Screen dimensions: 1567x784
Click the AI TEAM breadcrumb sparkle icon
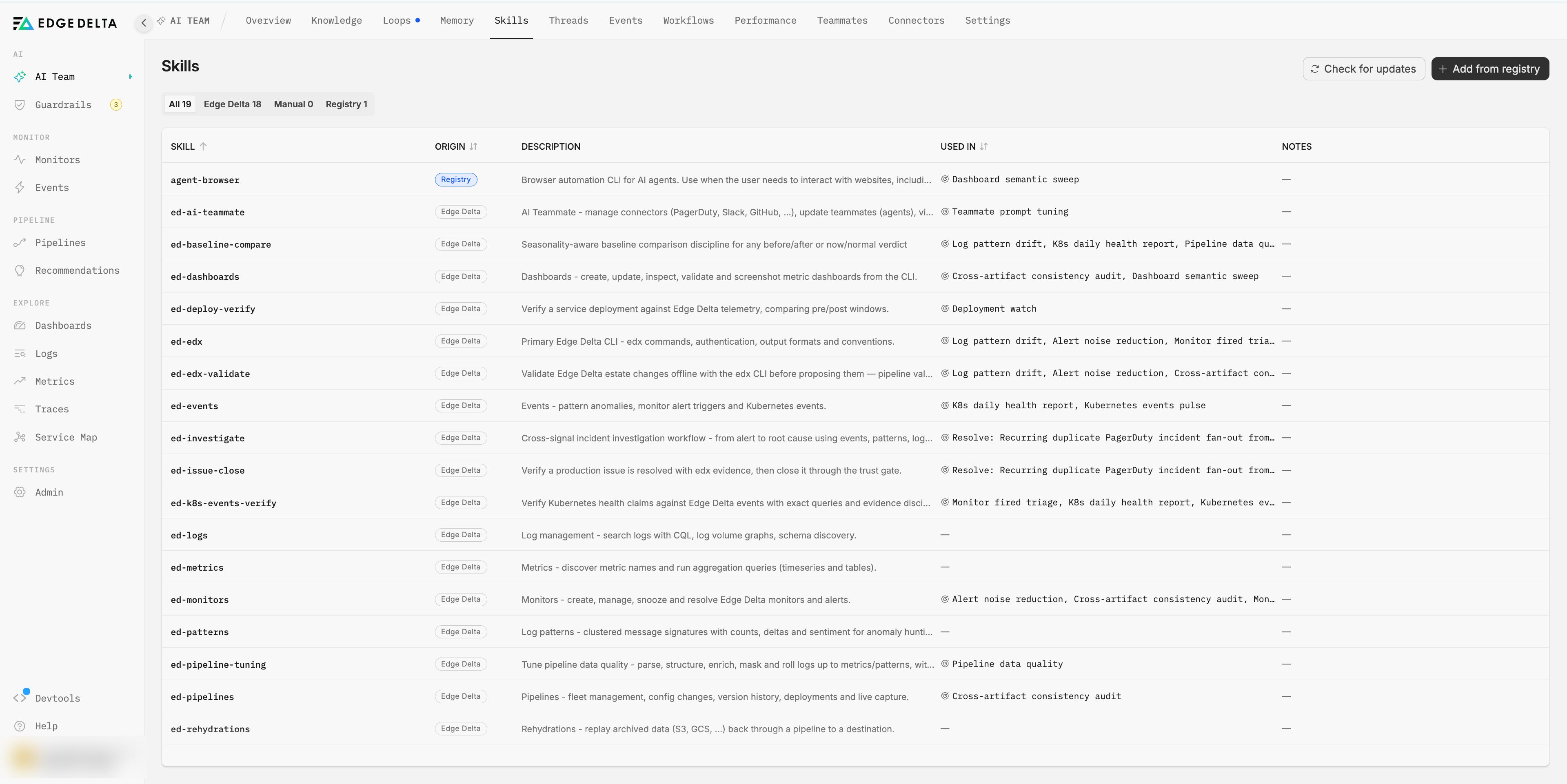pos(161,21)
